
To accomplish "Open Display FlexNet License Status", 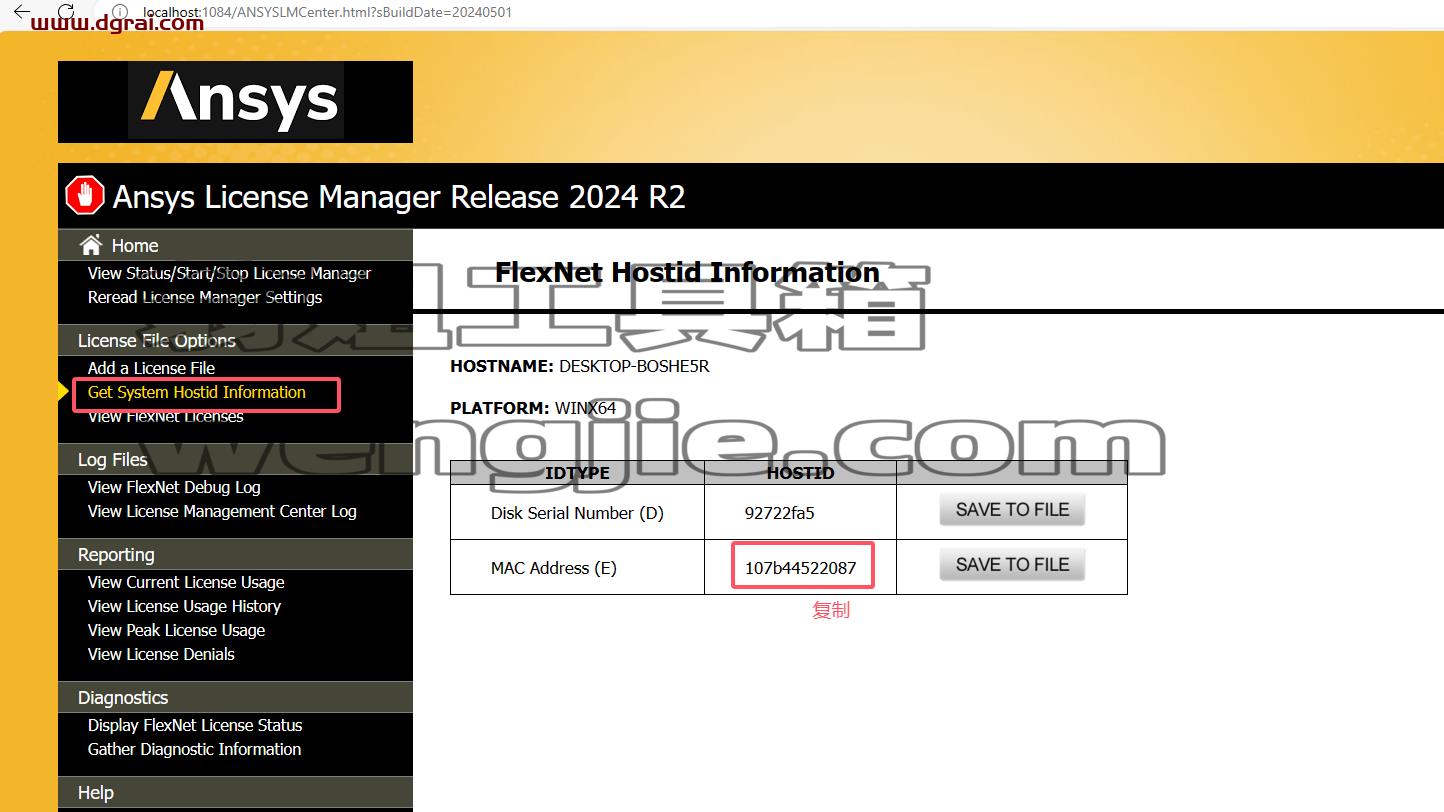I will tap(195, 725).
